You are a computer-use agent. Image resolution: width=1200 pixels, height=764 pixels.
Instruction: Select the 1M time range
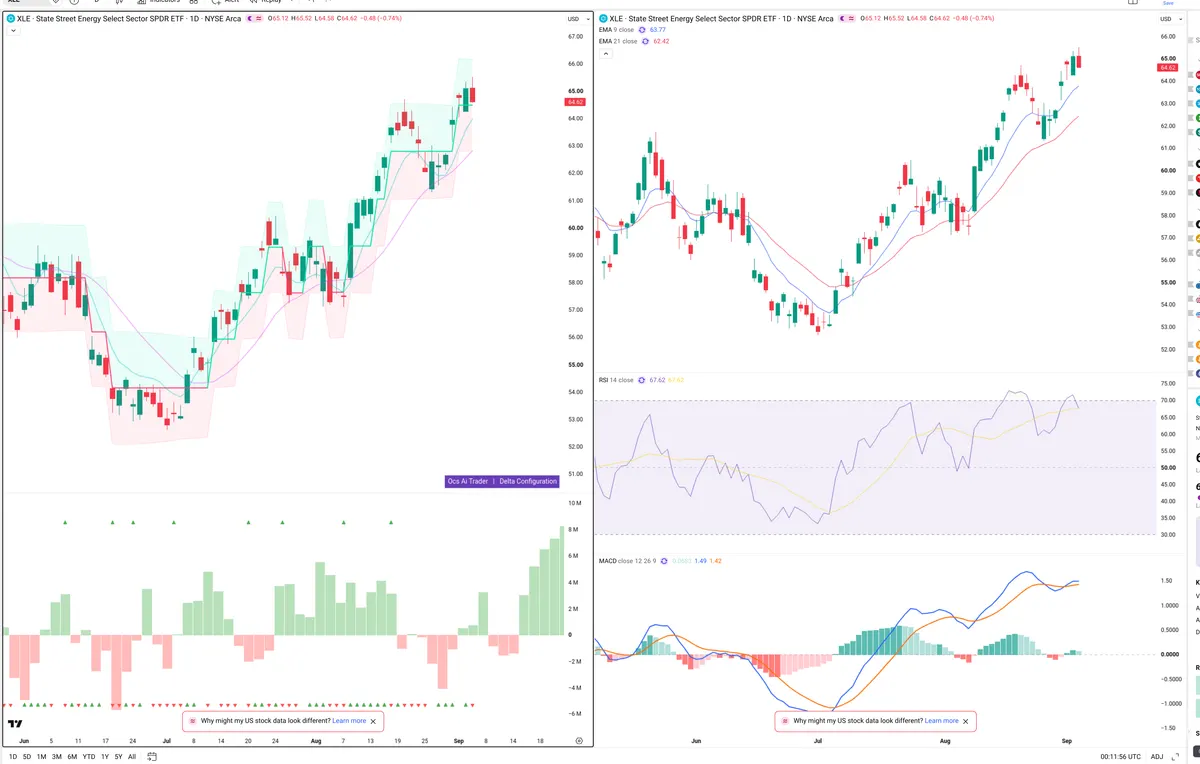pos(41,756)
